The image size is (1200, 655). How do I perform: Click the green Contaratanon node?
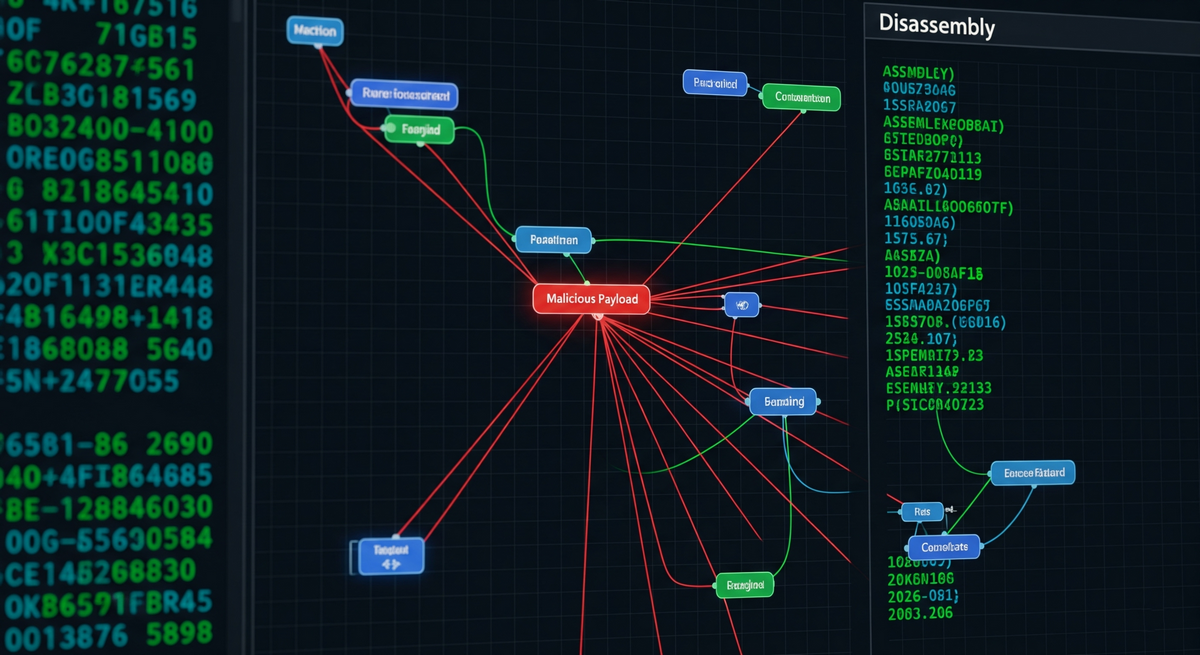[x=801, y=98]
